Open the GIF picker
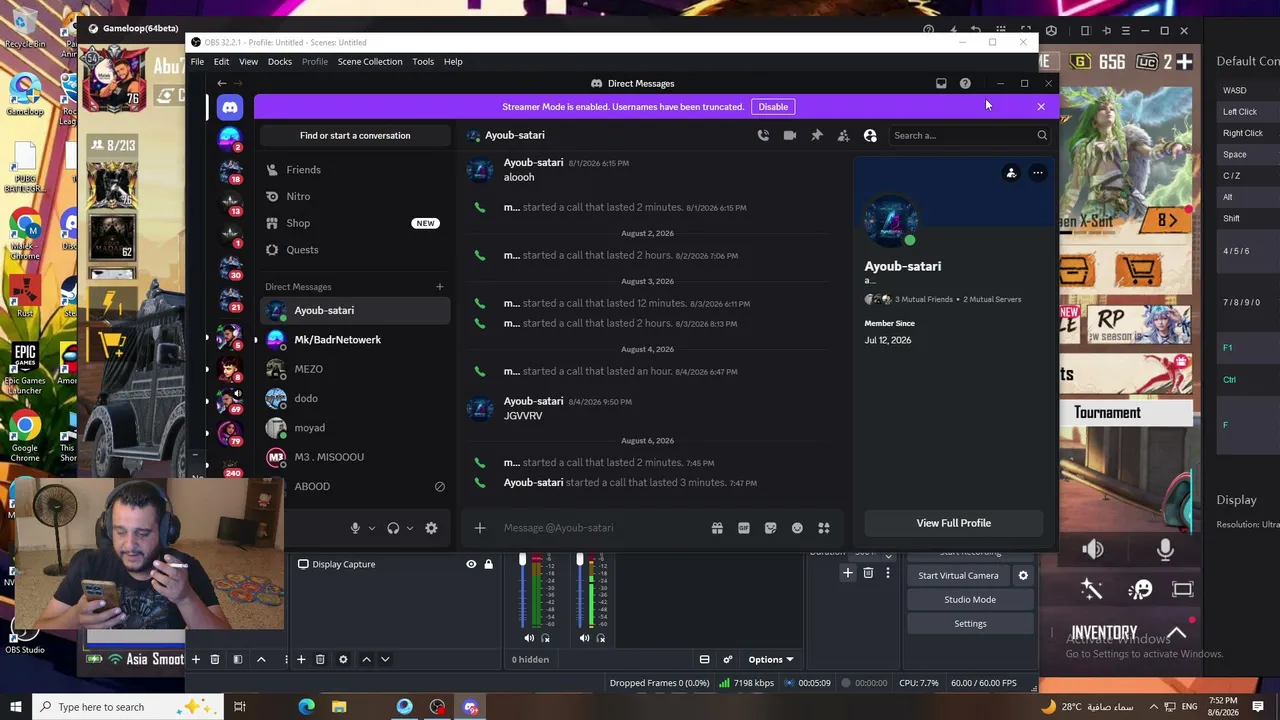Image resolution: width=1280 pixels, height=720 pixels. 744,528
